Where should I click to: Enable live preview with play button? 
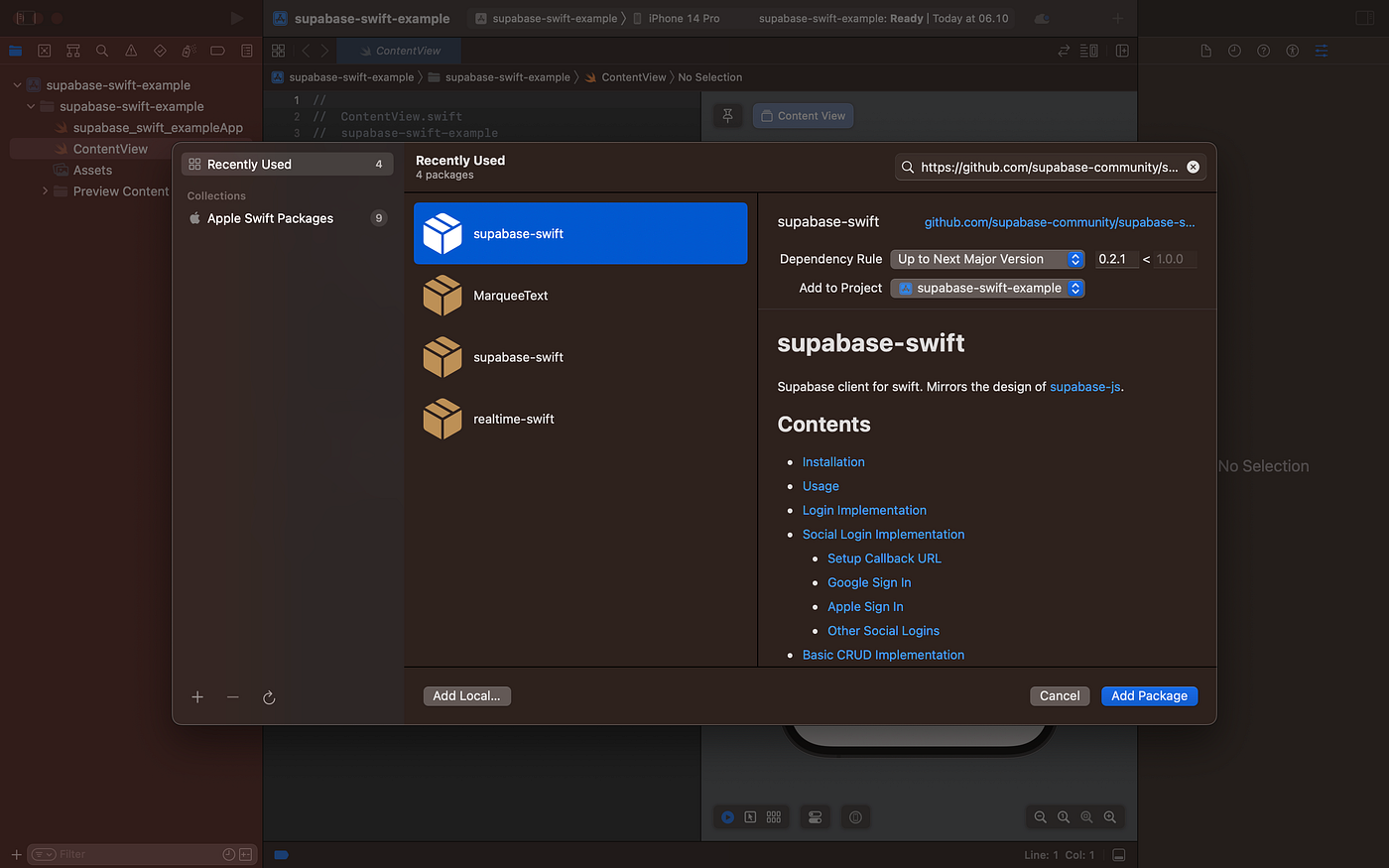click(727, 816)
